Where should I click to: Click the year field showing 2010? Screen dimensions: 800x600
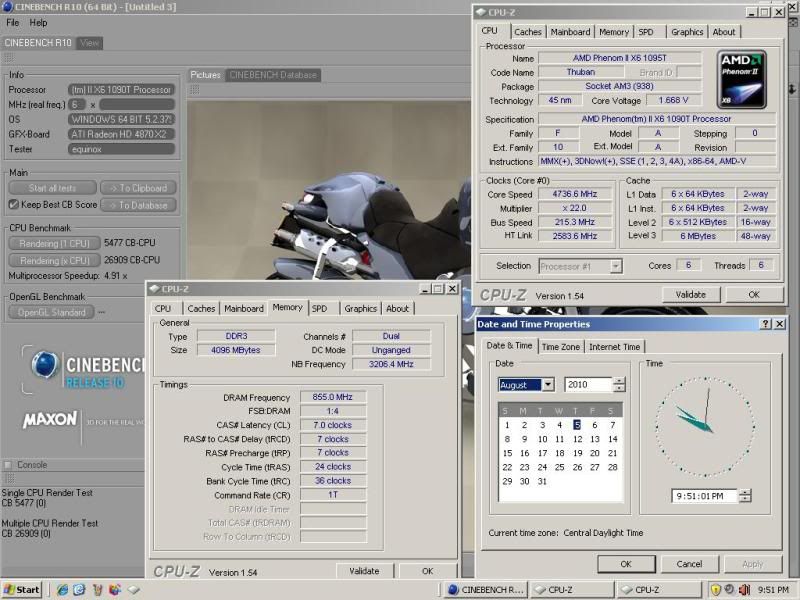click(x=588, y=385)
